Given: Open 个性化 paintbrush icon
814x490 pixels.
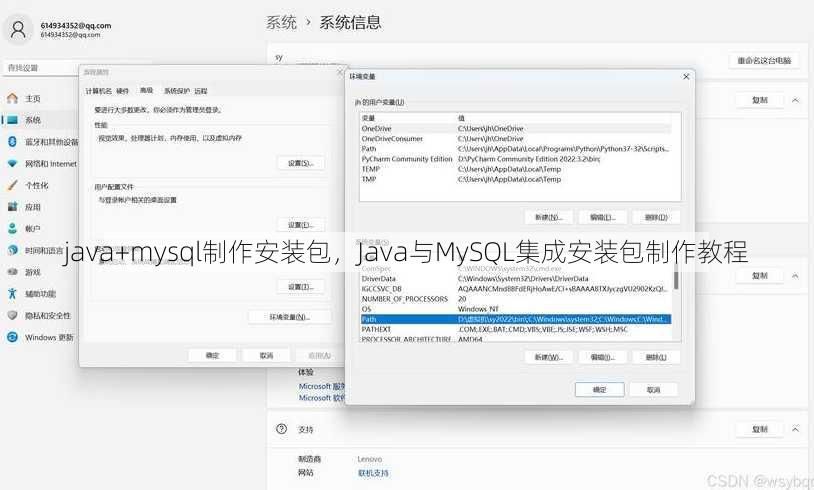Looking at the screenshot, I should pyautogui.click(x=12, y=185).
